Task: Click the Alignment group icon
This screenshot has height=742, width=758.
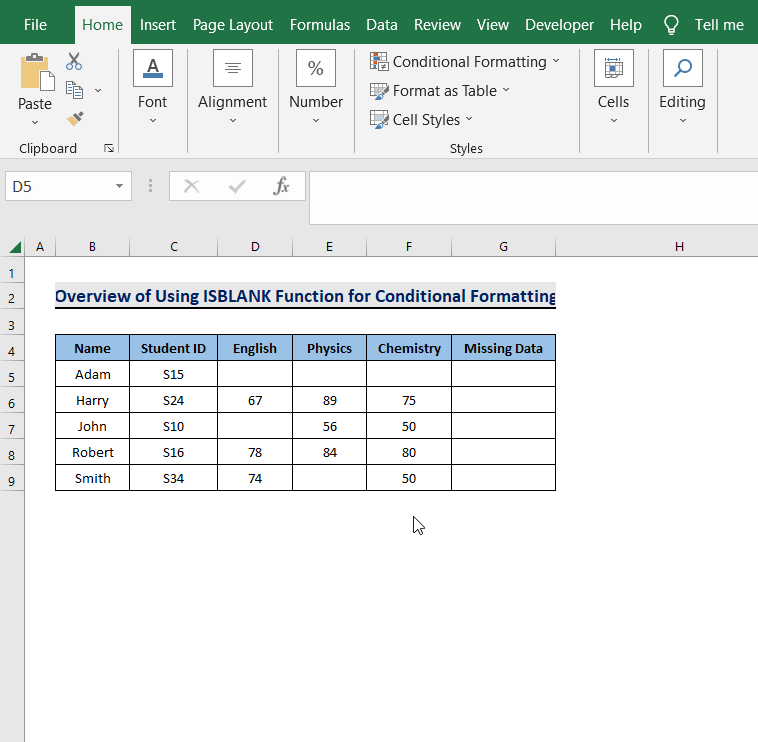Action: coord(233,68)
